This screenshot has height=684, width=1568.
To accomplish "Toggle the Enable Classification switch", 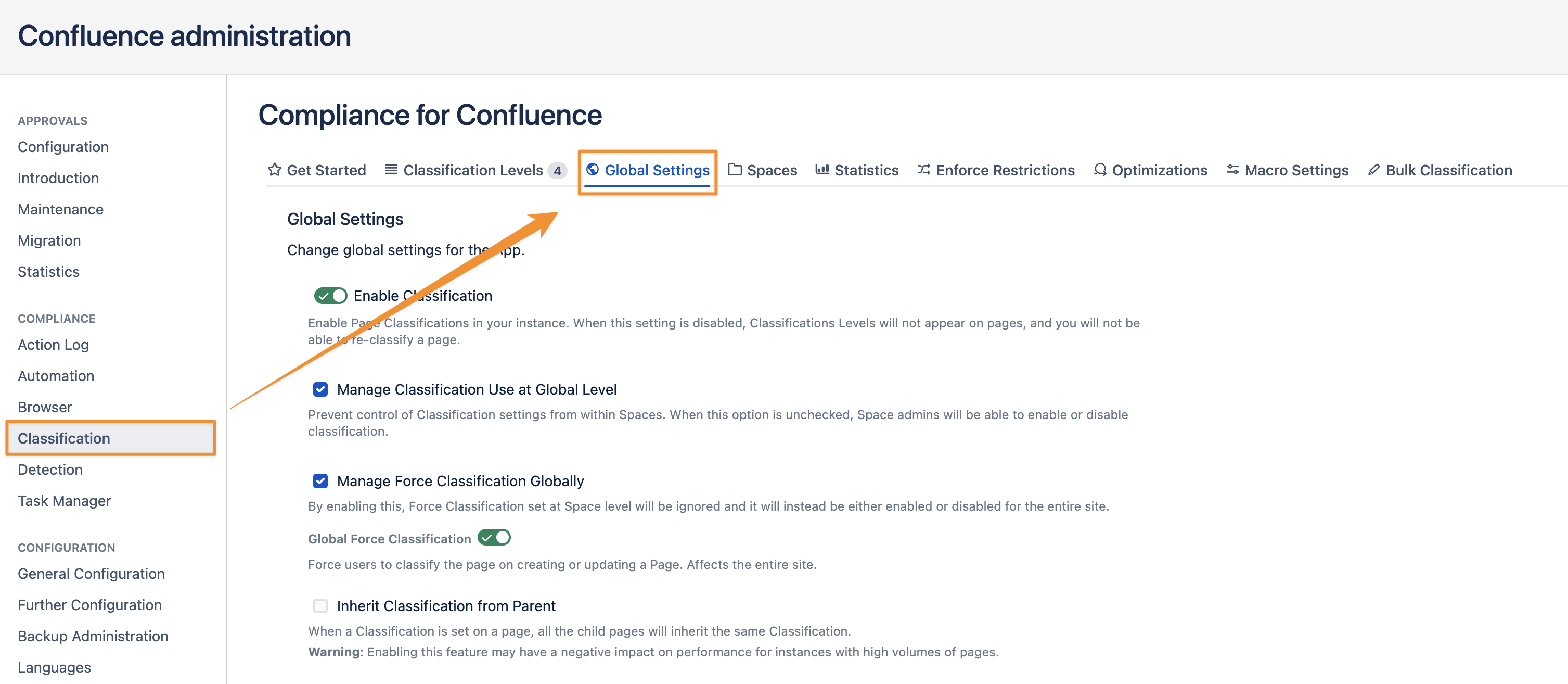I will pos(330,296).
